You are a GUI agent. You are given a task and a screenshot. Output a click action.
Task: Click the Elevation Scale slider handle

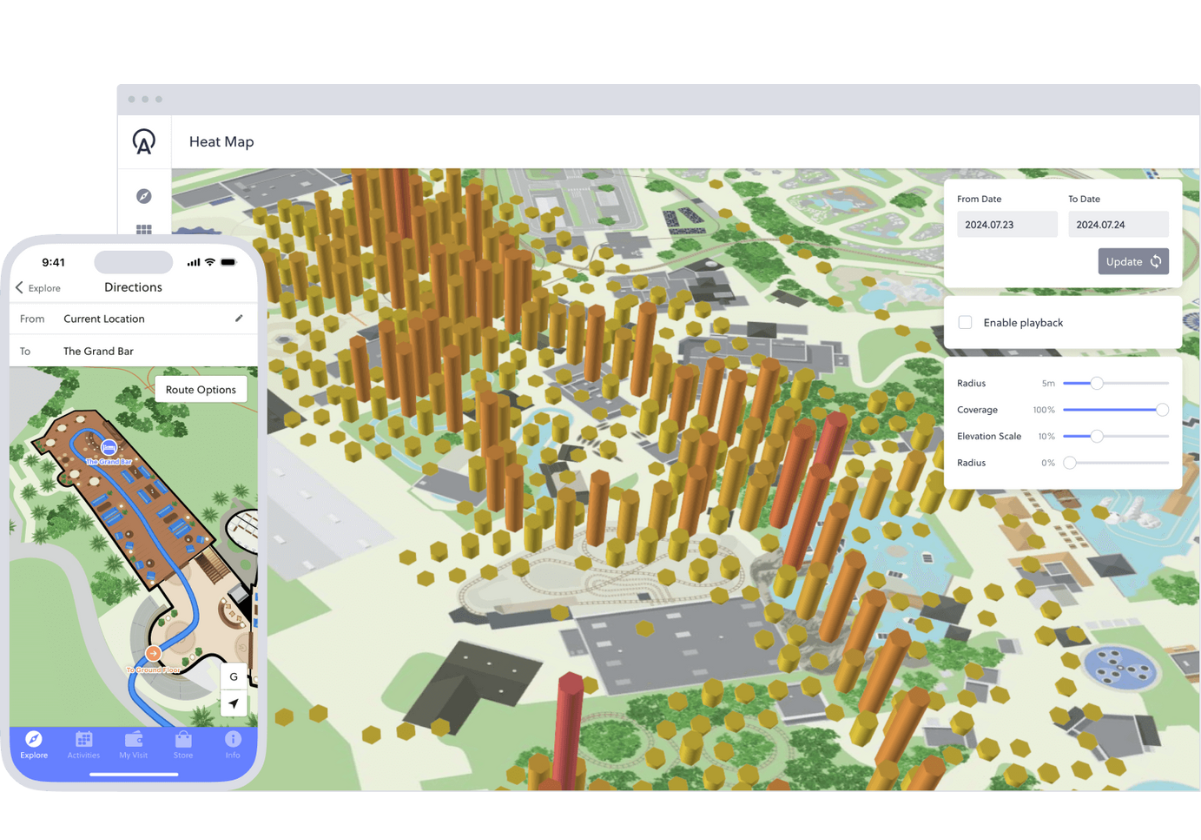coord(1097,436)
